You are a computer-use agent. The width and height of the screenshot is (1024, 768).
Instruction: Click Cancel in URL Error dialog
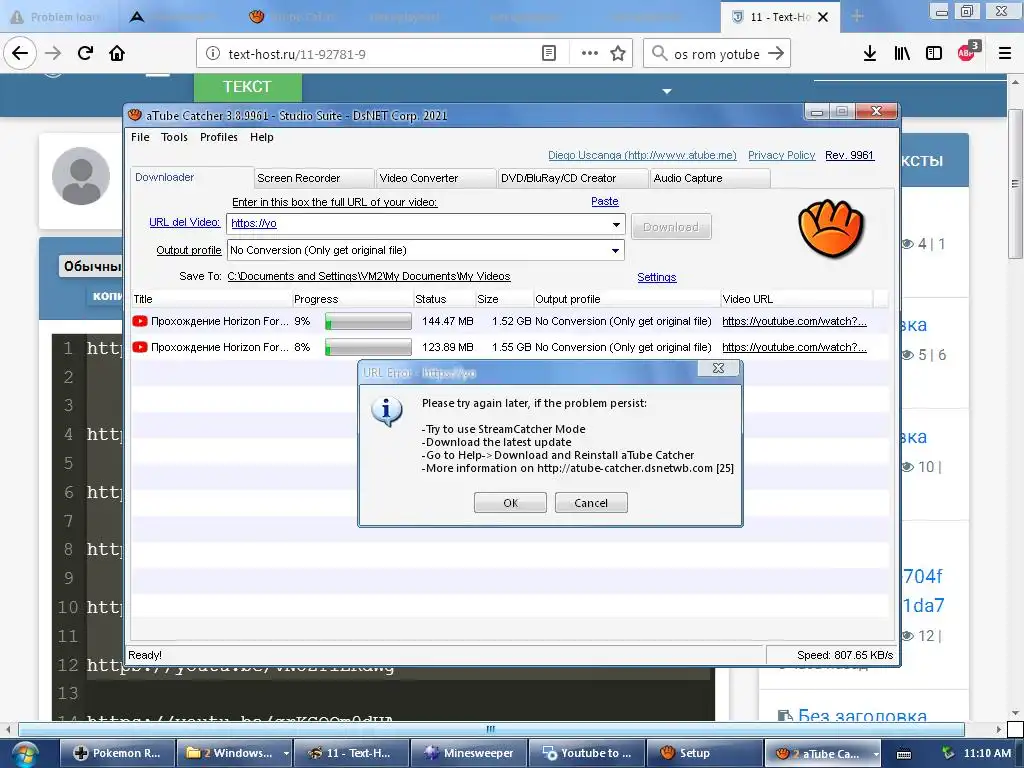591,503
